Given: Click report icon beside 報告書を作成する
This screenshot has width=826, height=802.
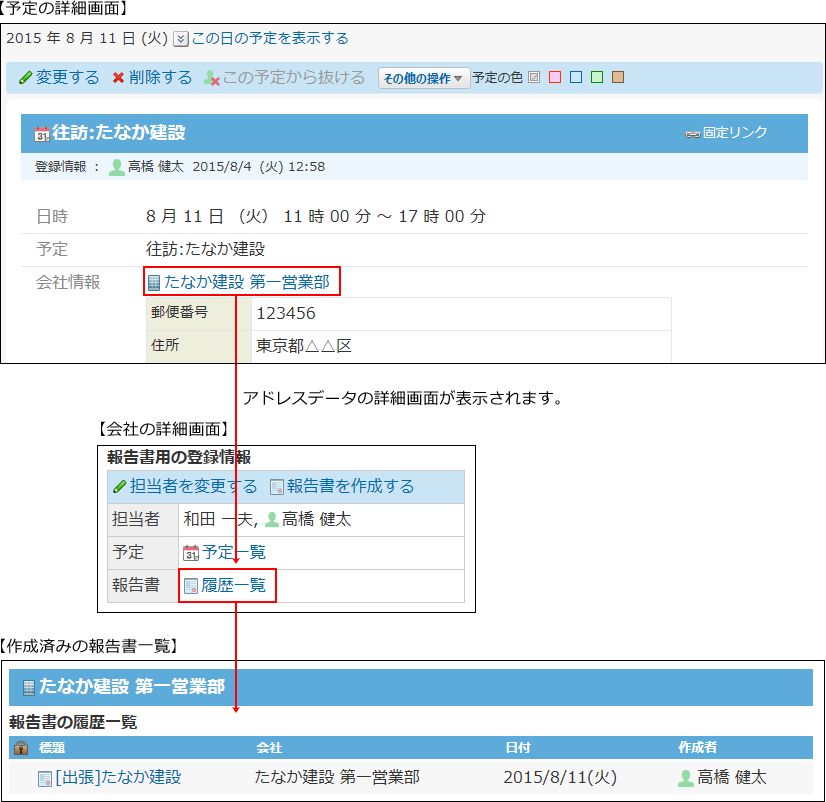Looking at the screenshot, I should tap(277, 487).
